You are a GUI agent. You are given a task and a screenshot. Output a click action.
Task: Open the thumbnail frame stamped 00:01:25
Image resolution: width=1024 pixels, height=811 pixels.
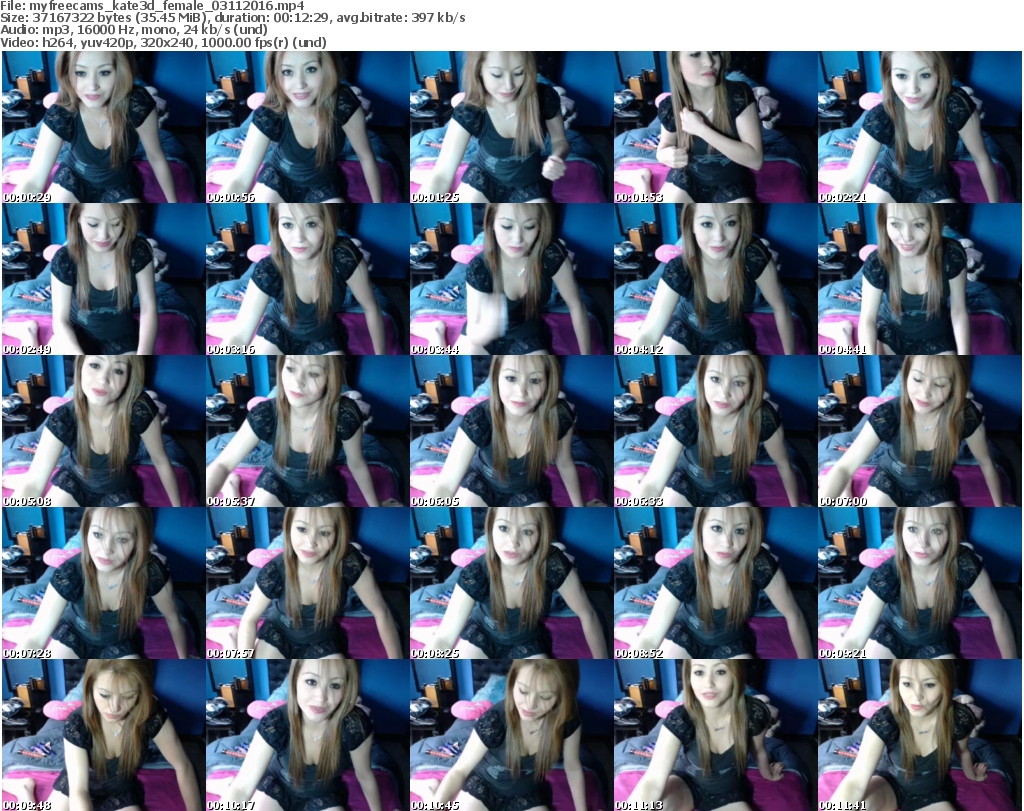(x=511, y=127)
